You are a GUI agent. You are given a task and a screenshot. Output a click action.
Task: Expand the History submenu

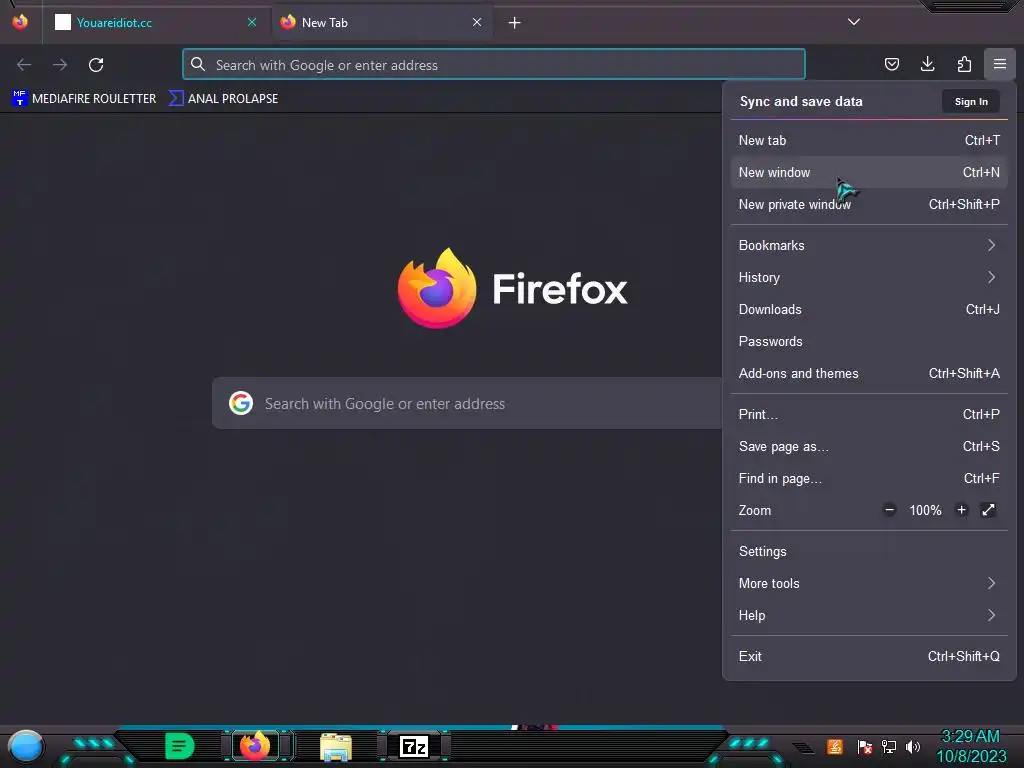coord(869,278)
